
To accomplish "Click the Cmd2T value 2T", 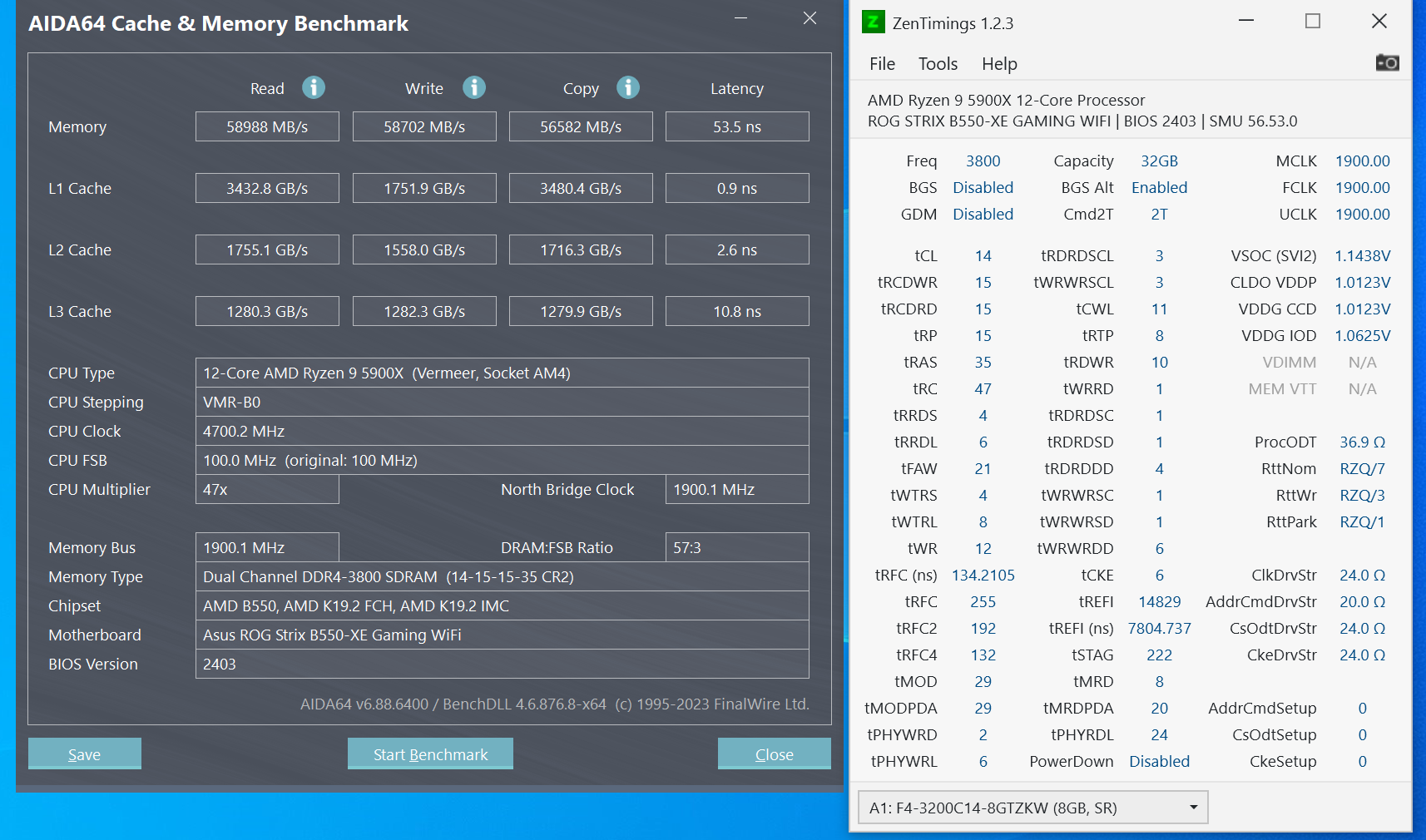I will (1159, 214).
